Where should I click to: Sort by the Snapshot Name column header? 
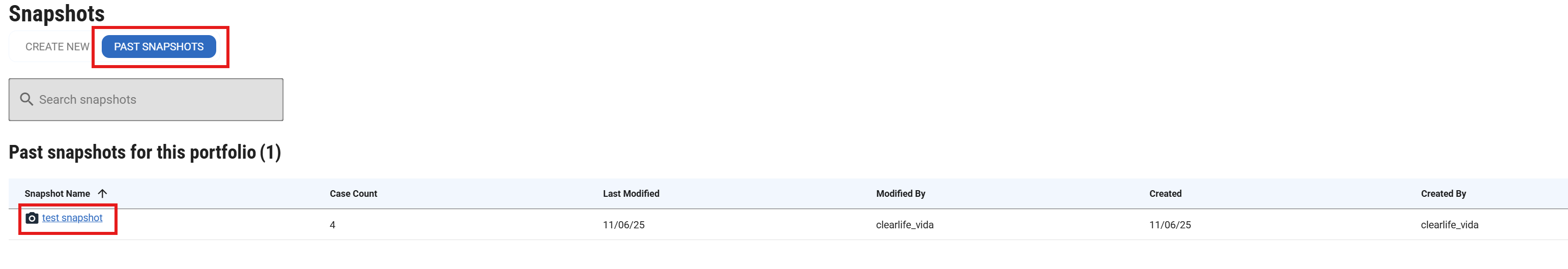point(57,194)
